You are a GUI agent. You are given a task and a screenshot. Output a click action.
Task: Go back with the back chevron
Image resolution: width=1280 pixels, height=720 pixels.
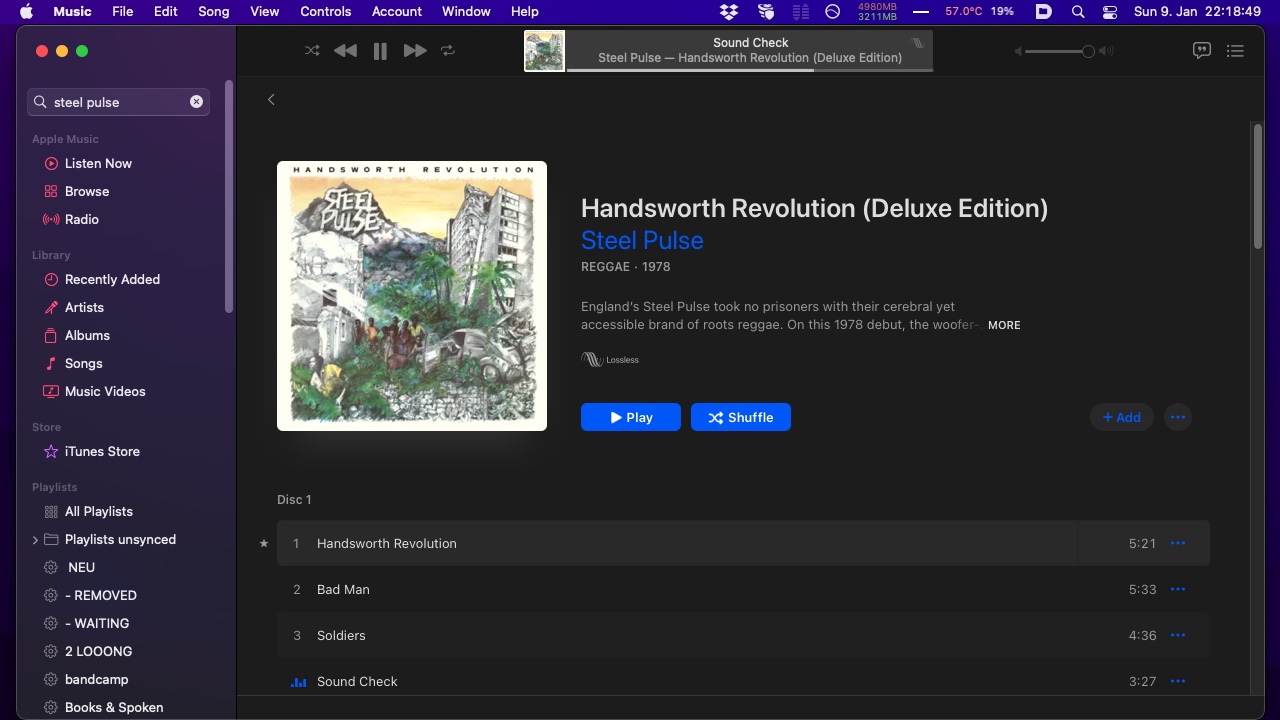pos(271,99)
